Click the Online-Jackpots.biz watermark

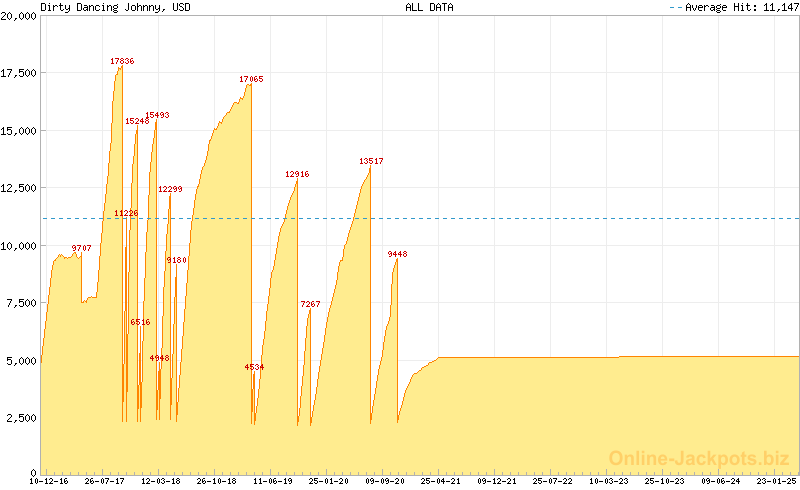click(693, 458)
